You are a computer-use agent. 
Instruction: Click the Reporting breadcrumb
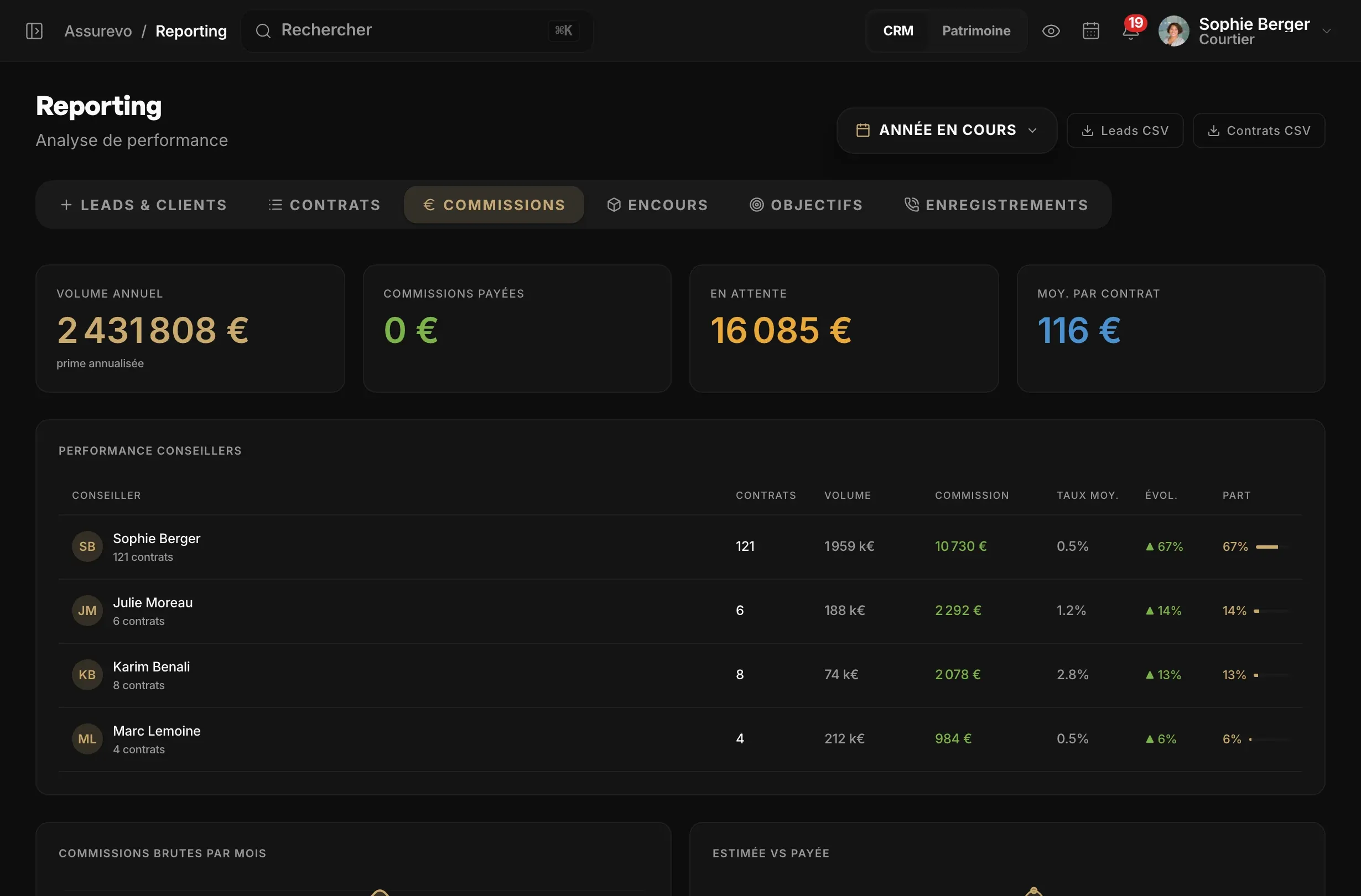tap(191, 31)
